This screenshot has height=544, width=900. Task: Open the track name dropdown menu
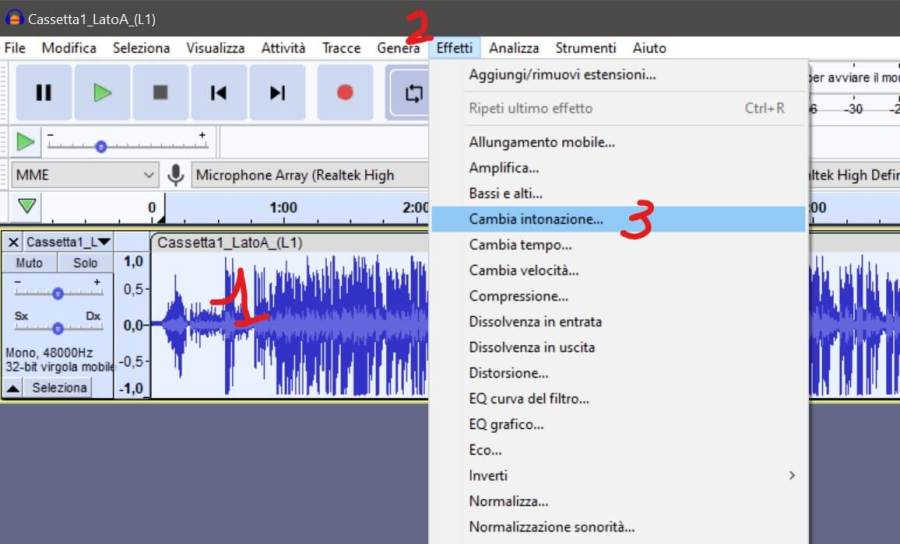pyautogui.click(x=68, y=242)
